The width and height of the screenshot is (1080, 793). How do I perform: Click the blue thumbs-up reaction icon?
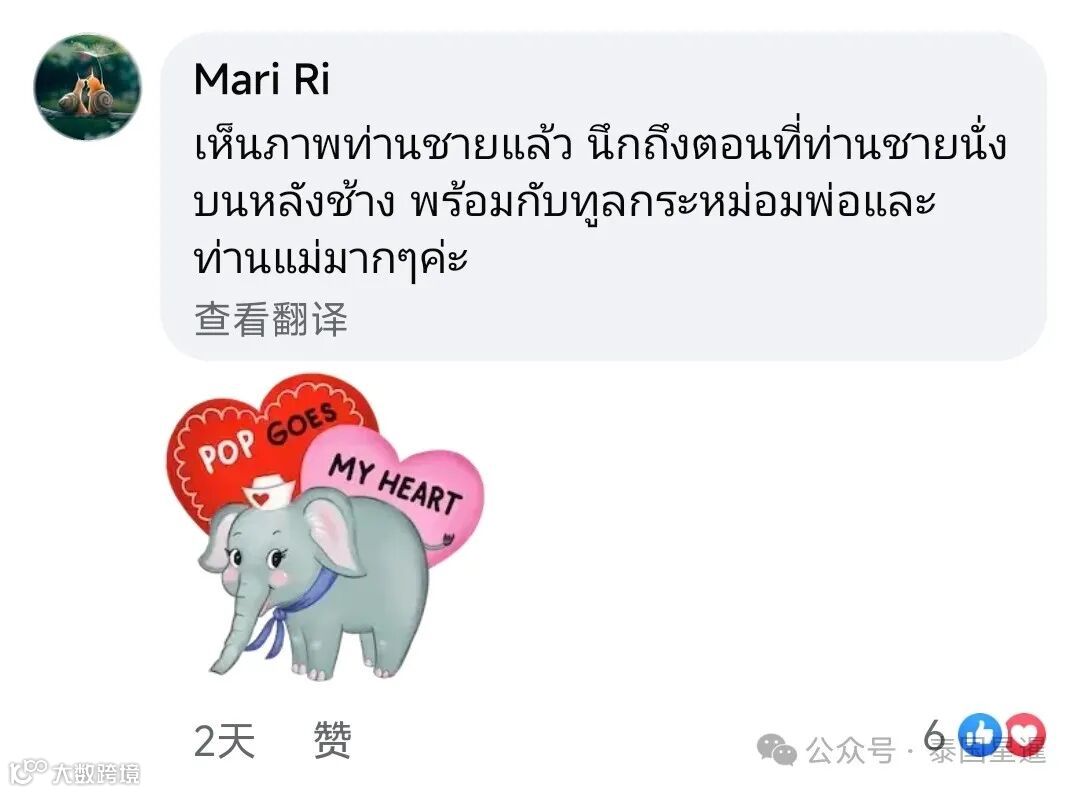click(x=981, y=734)
